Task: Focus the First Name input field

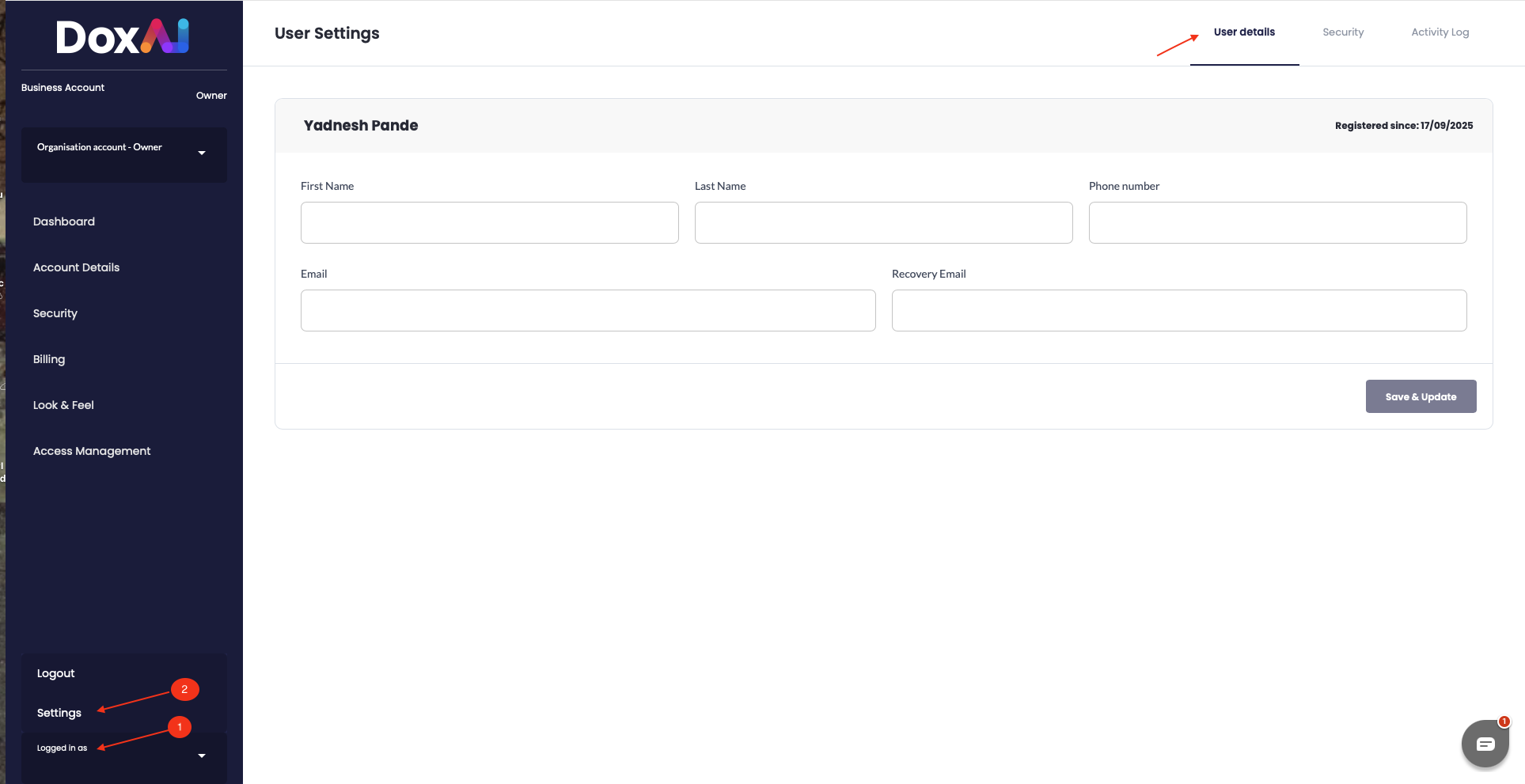Action: tap(490, 222)
